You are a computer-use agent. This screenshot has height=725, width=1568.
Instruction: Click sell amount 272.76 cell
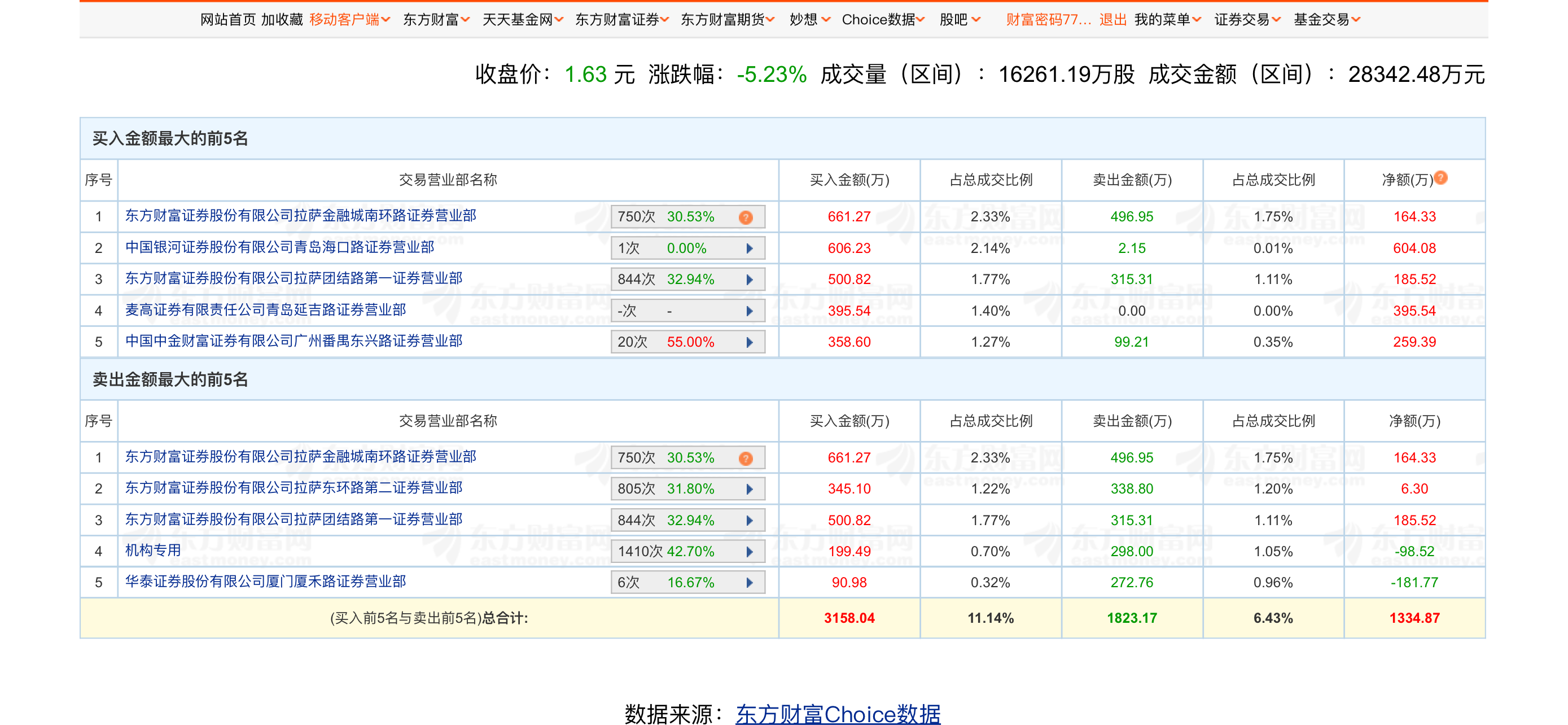(1132, 583)
